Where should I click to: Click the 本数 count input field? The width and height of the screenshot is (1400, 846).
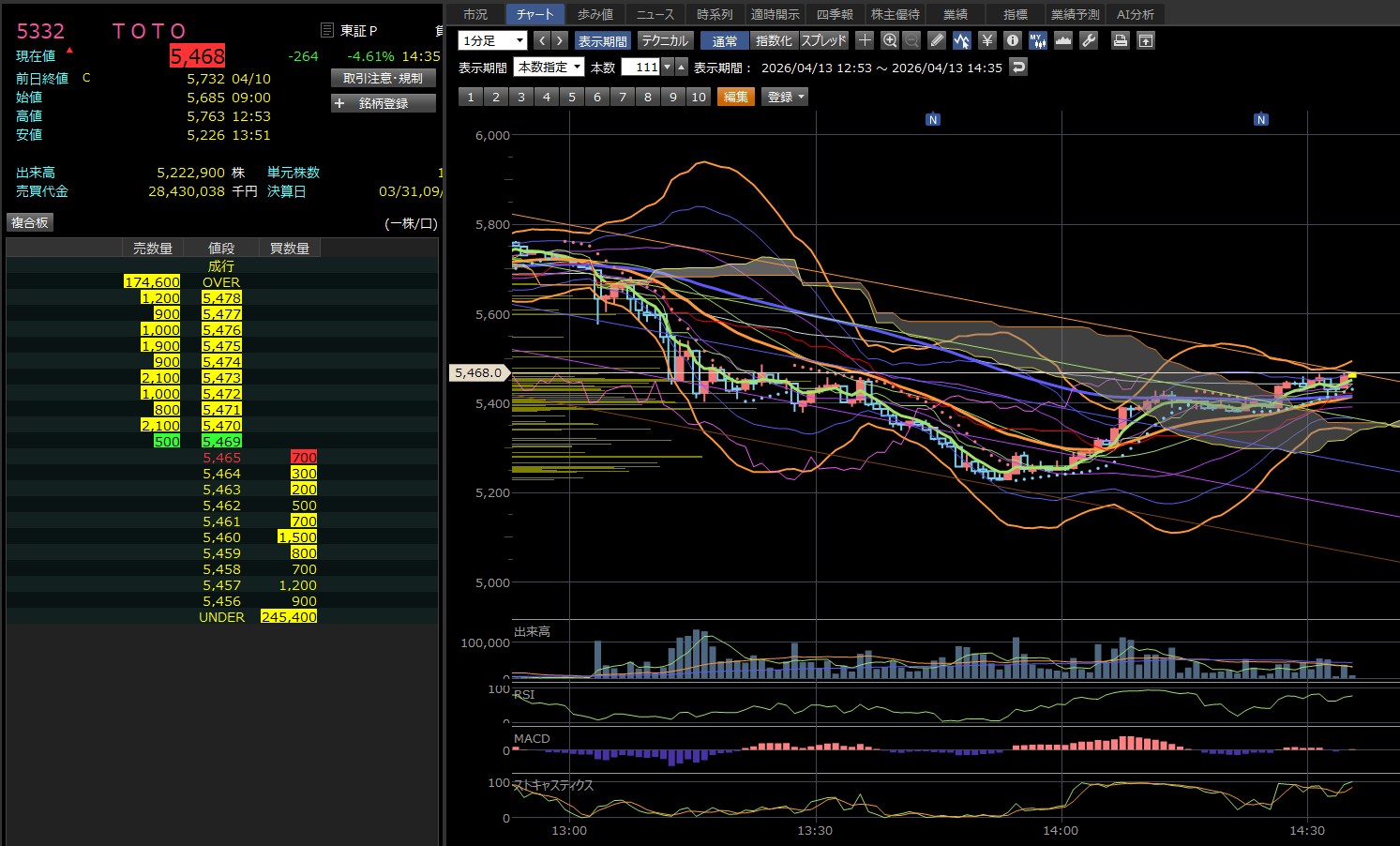coord(641,67)
